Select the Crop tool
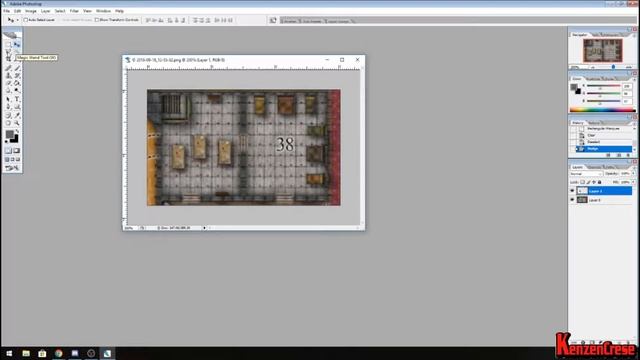Viewport: 640px width, 360px height. pyautogui.click(x=8, y=60)
